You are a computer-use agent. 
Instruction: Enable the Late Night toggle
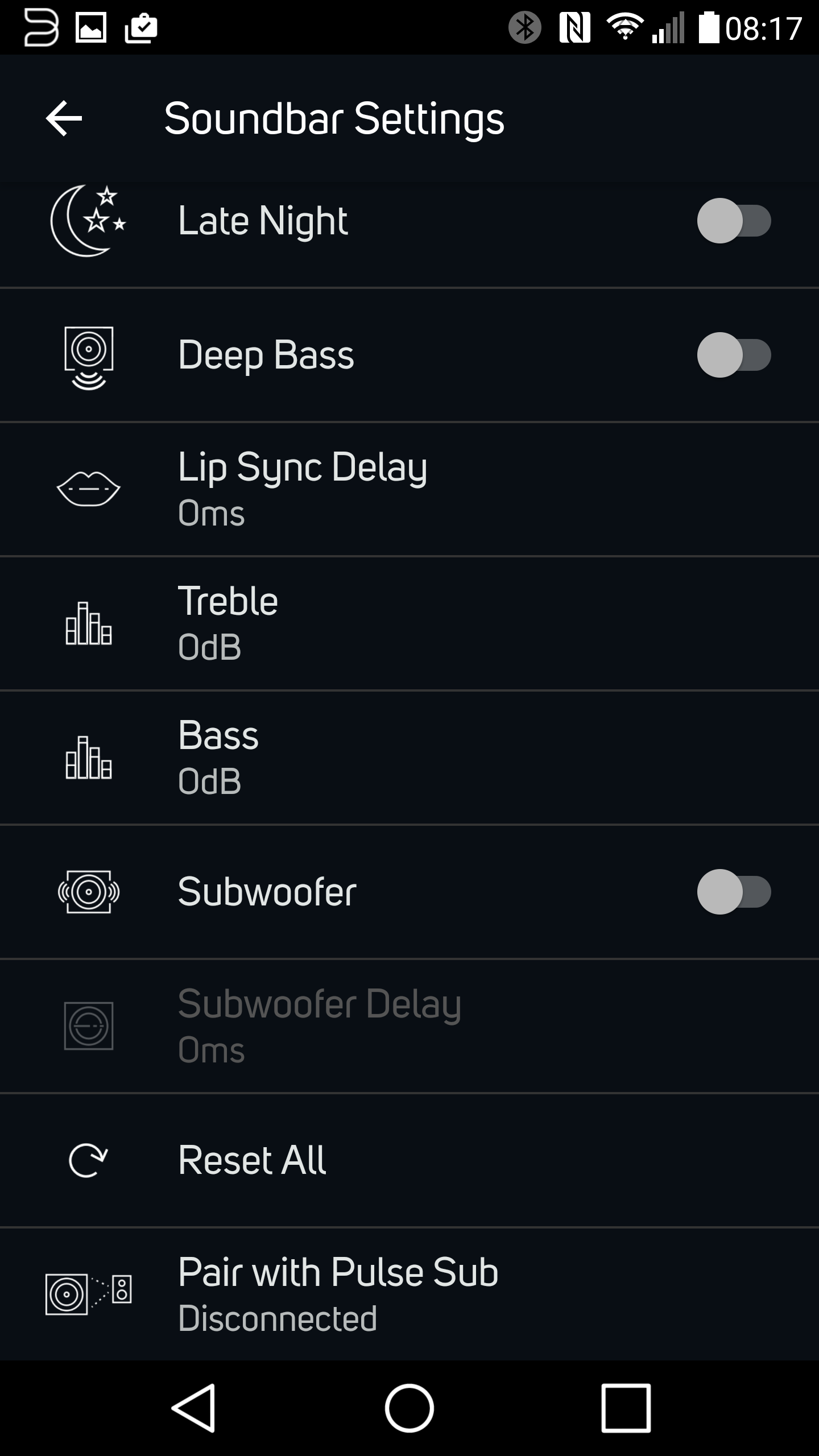point(734,221)
